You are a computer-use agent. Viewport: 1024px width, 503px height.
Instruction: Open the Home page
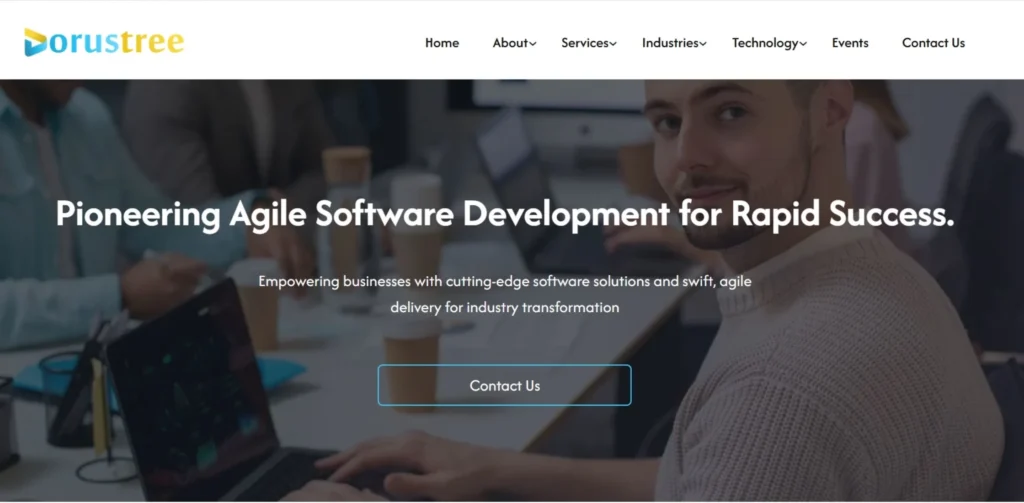pyautogui.click(x=442, y=43)
